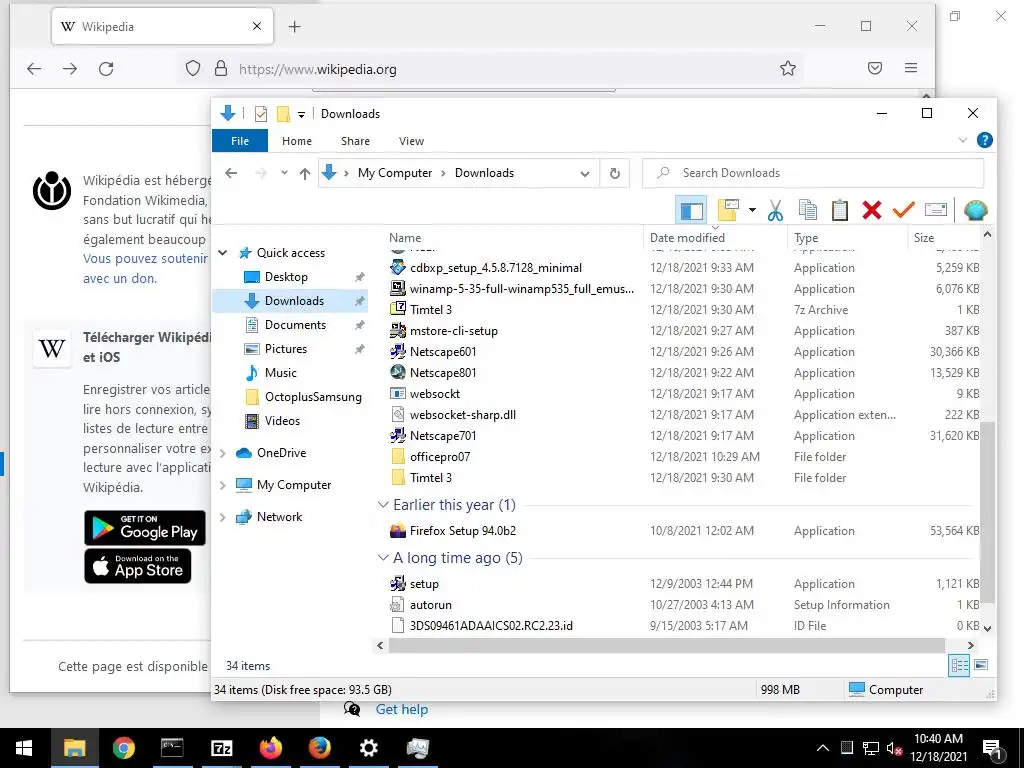Open the recent locations dropdown arrow

(284, 173)
